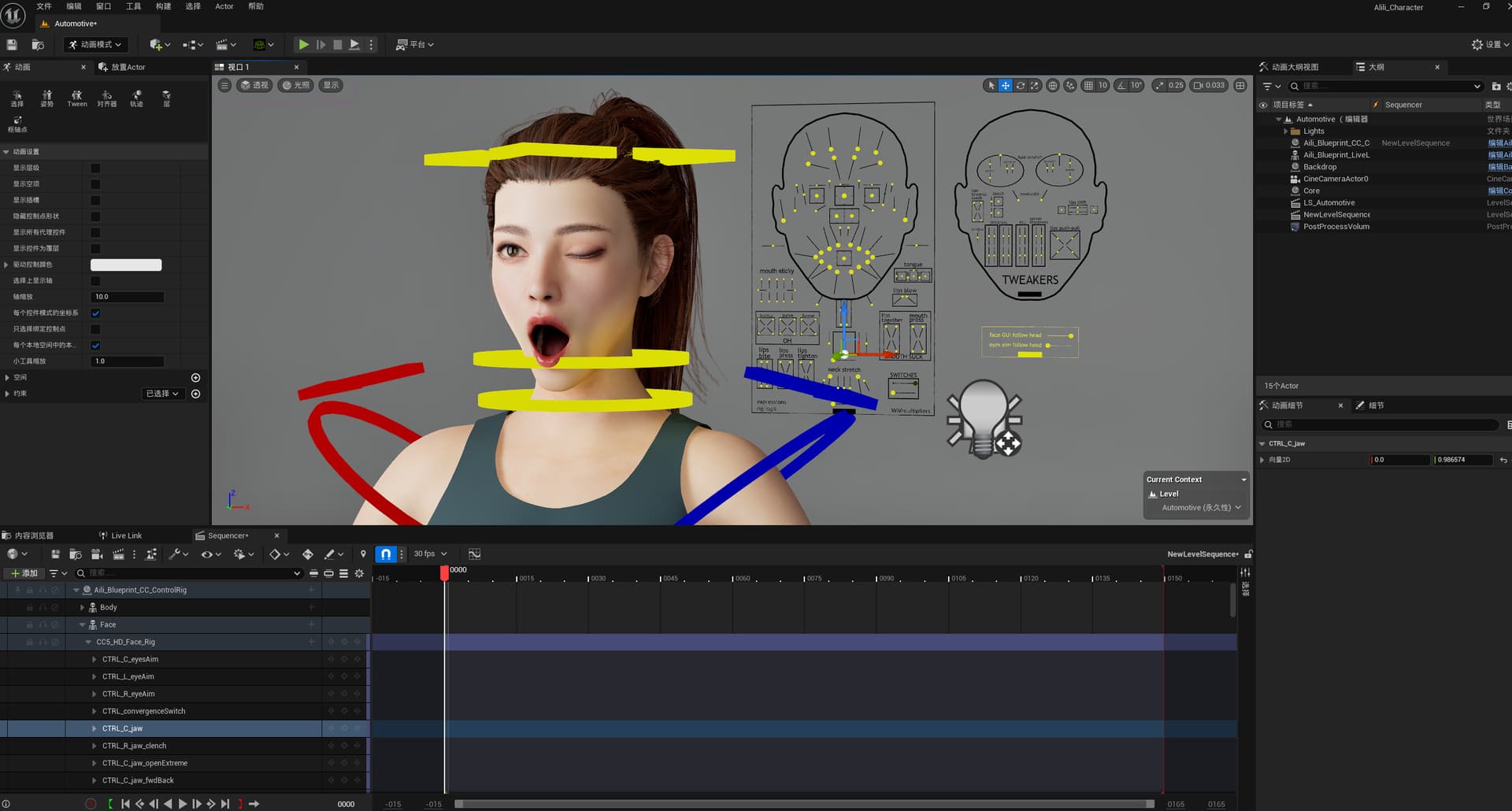
Task: Click the rotate gizmo tool in viewport
Action: (1021, 85)
